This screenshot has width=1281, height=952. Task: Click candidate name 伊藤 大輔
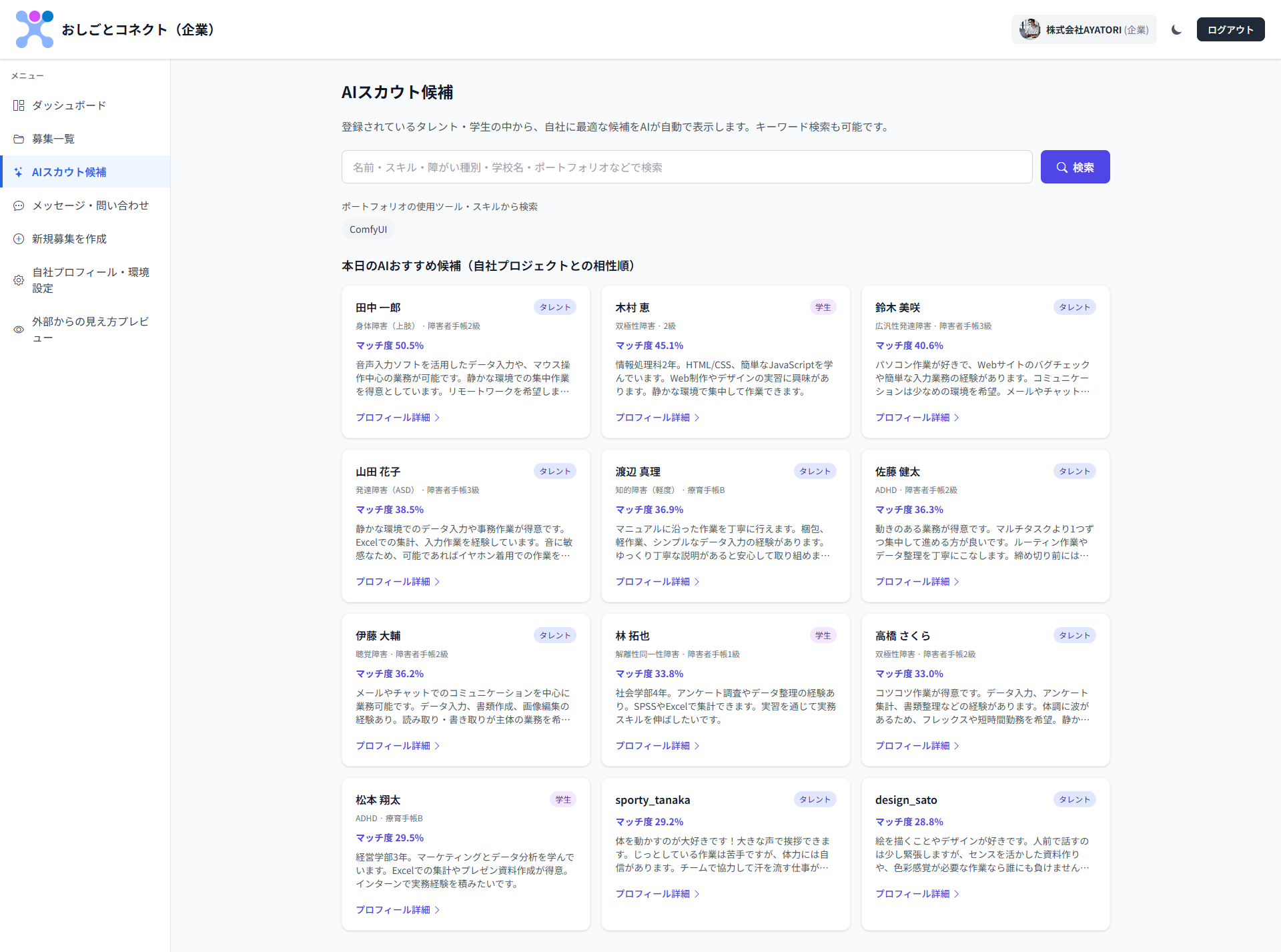tap(378, 636)
